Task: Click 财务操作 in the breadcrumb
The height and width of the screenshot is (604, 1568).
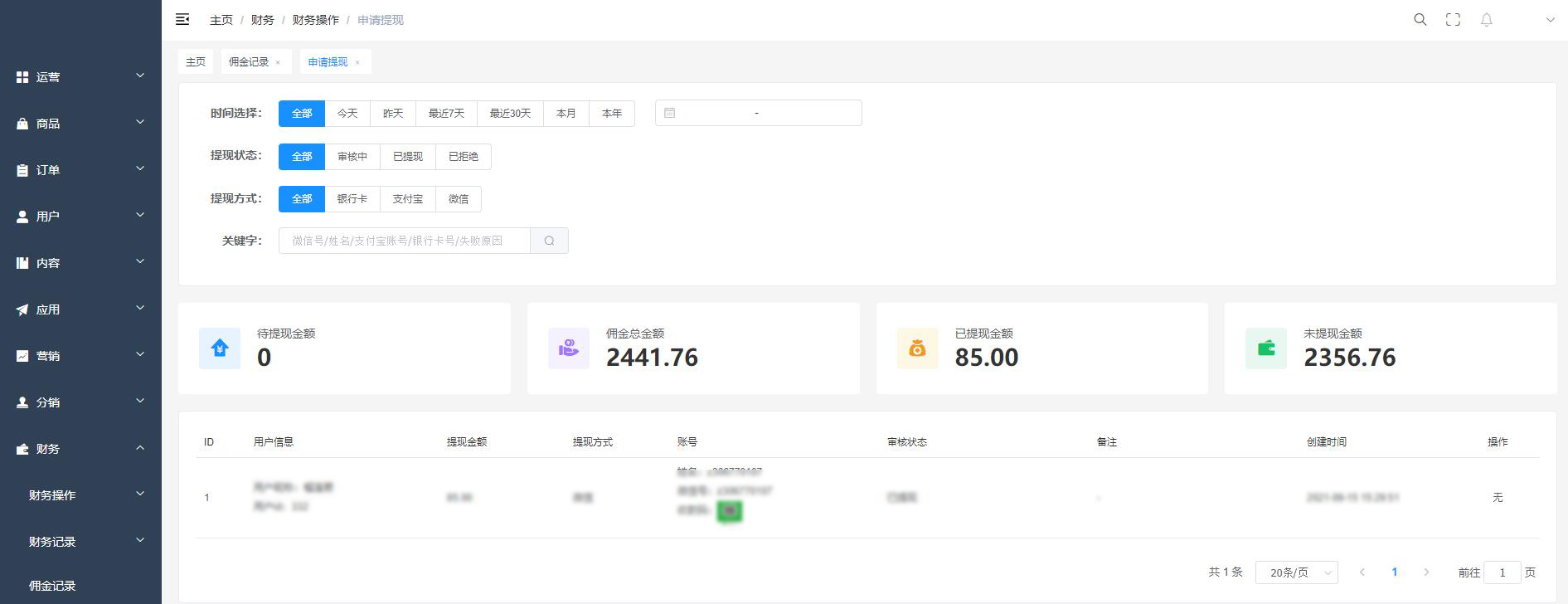Action: 316,20
